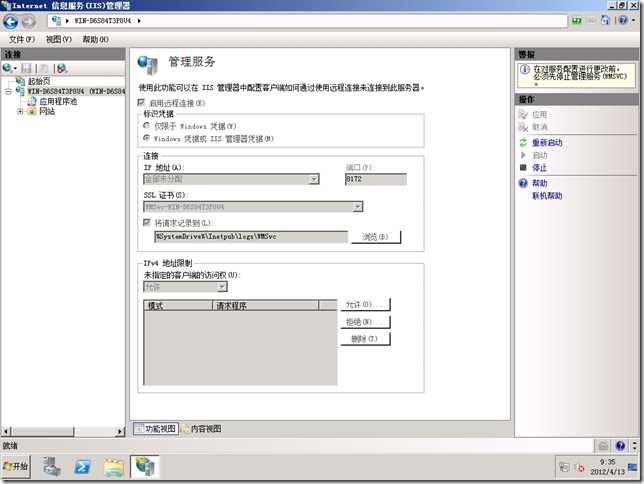Open unspecified clients access dropdown
Viewport: 644px width, 484px height.
(x=222, y=287)
